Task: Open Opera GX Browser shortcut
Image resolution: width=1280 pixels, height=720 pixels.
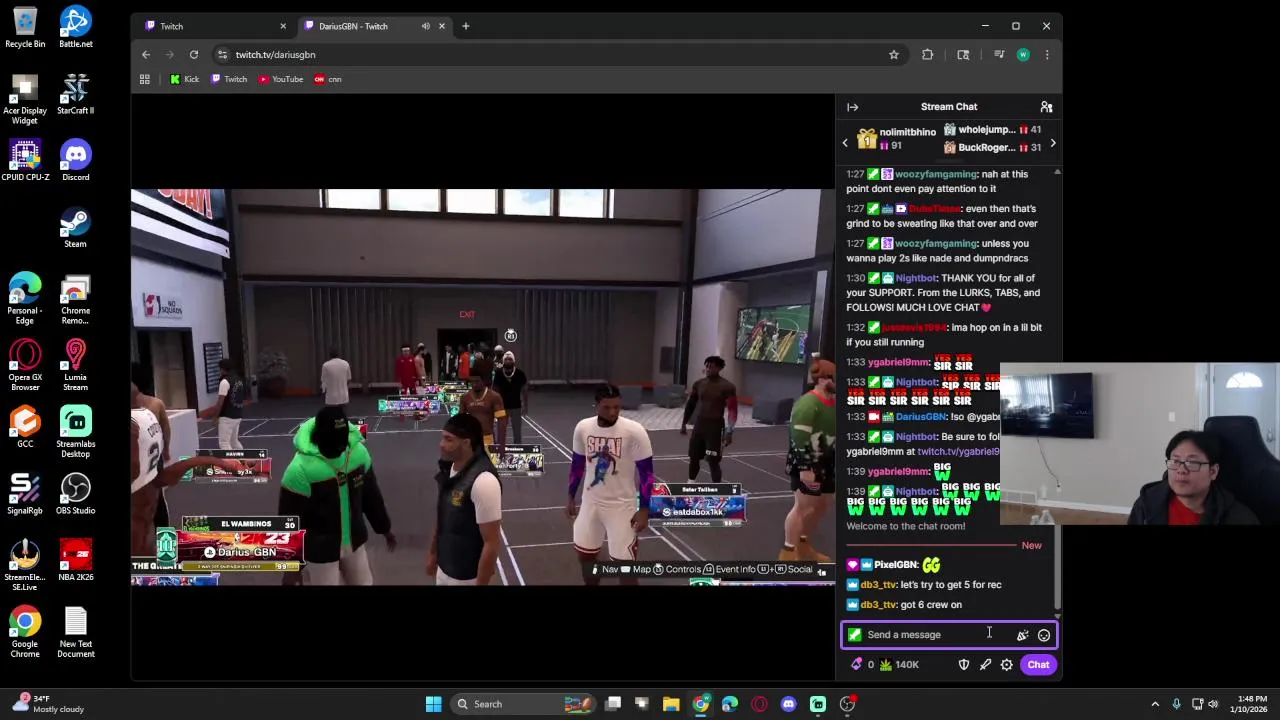Action: click(x=25, y=365)
